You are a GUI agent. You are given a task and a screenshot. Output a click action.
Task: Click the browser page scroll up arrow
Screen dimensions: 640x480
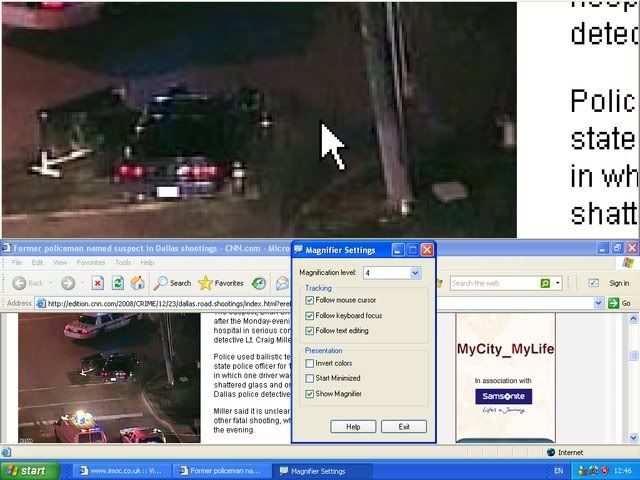click(633, 318)
